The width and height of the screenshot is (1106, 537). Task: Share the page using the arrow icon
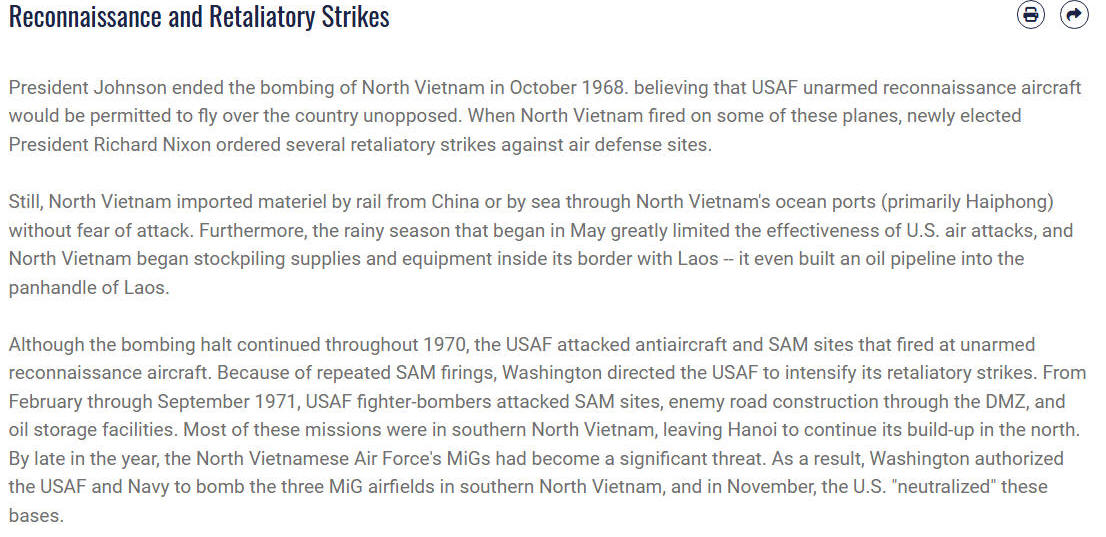click(x=1074, y=14)
